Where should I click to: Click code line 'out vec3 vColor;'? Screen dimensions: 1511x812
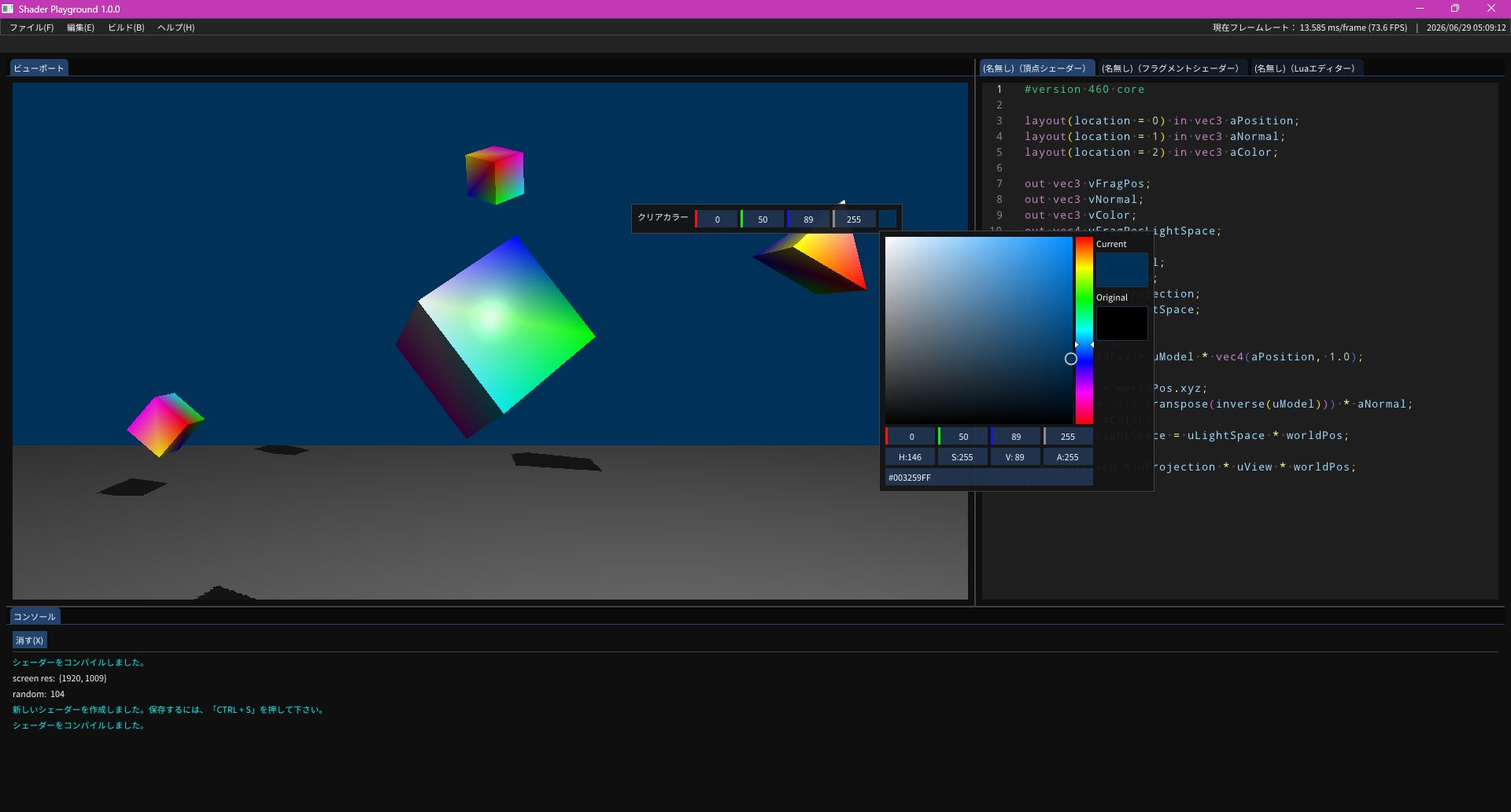(x=1080, y=216)
